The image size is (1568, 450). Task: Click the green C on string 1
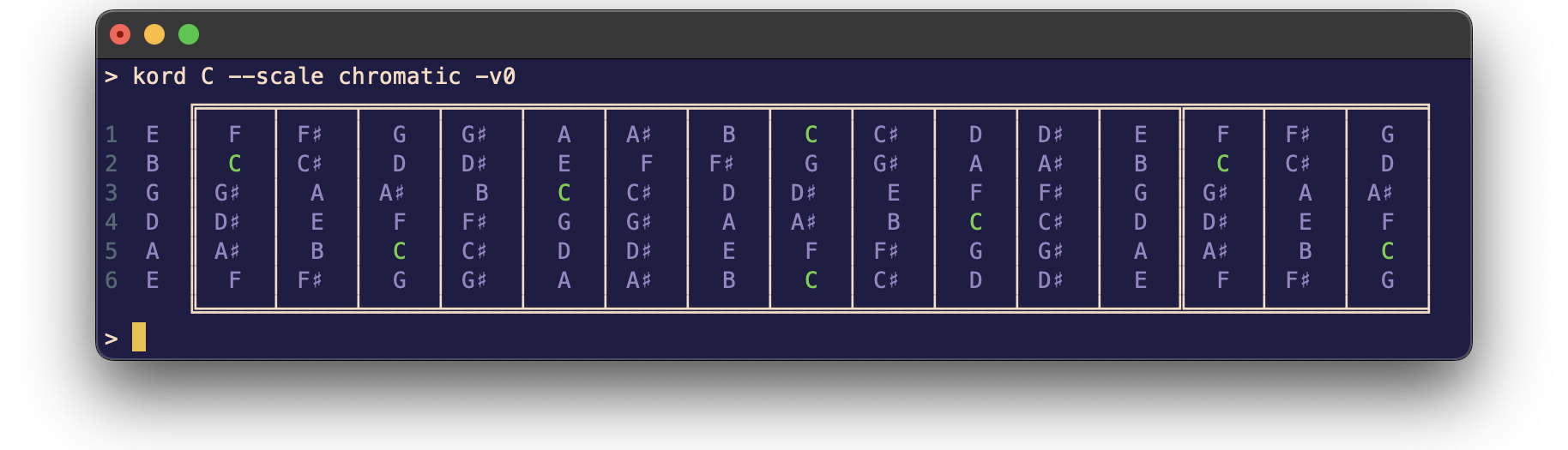pos(811,135)
